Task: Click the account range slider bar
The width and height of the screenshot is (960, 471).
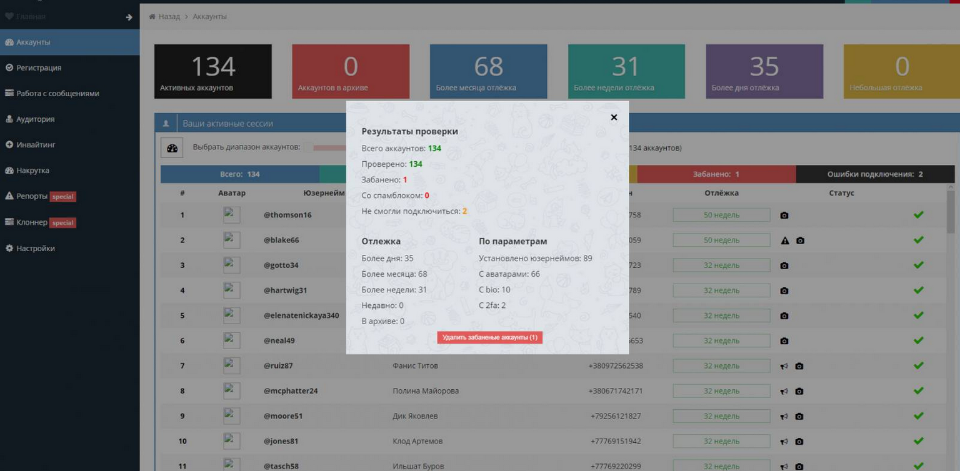Action: (x=328, y=148)
